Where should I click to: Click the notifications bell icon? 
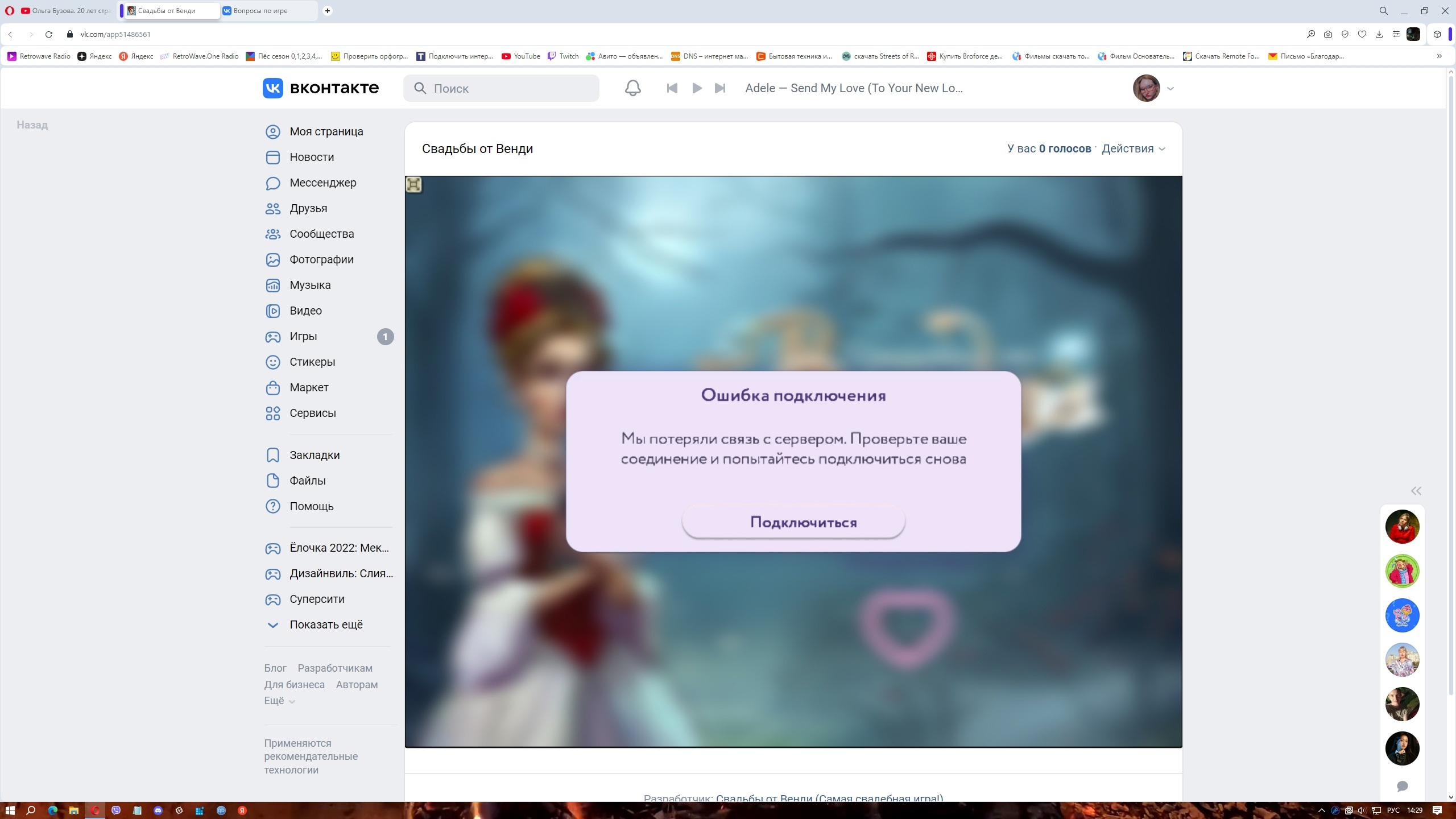[x=632, y=88]
